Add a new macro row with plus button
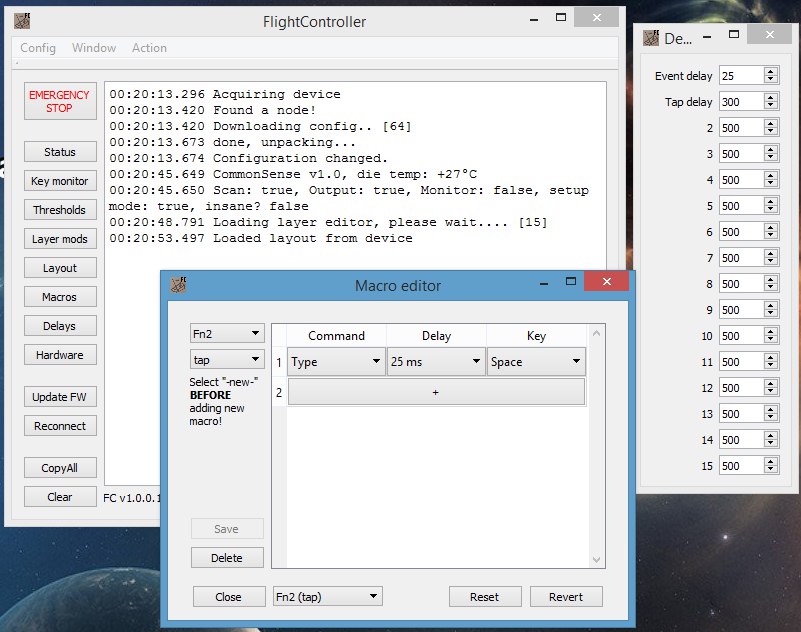This screenshot has width=801, height=632. [x=435, y=393]
